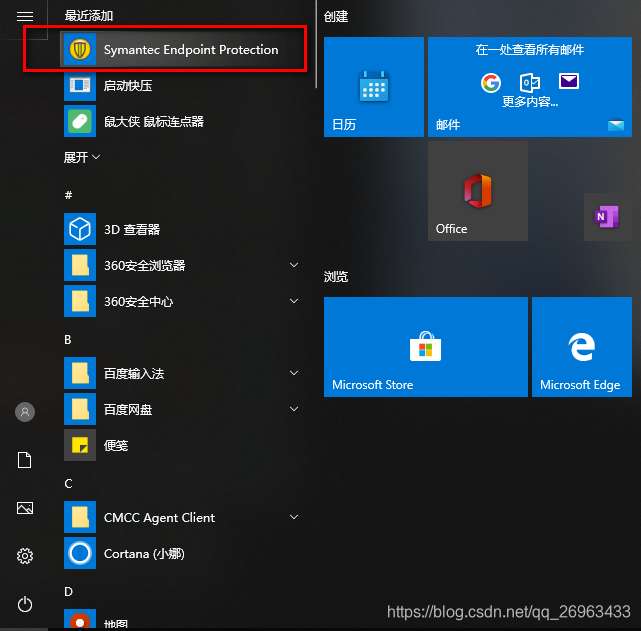This screenshot has width=641, height=631.
Task: Click the 创建 tile group heading
Action: [x=336, y=17]
